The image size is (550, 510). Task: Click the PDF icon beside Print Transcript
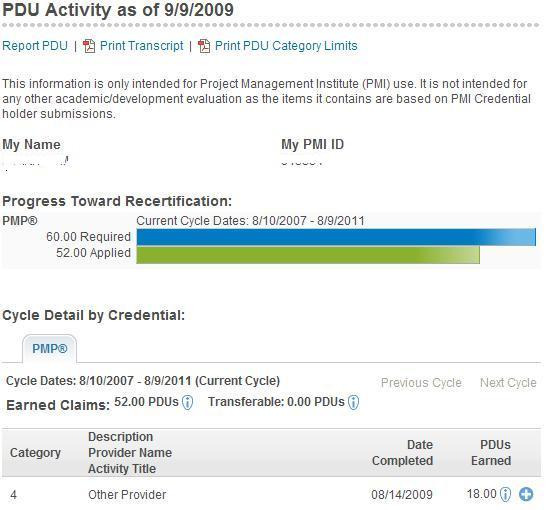click(89, 46)
